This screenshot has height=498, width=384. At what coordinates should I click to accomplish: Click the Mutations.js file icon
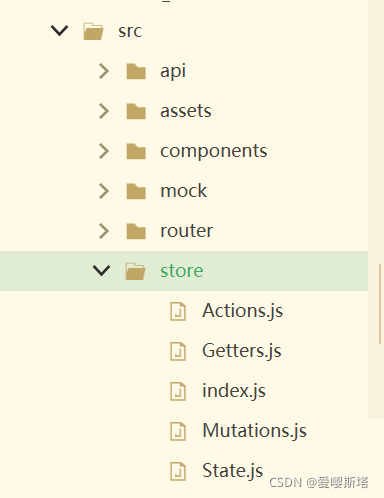[178, 431]
